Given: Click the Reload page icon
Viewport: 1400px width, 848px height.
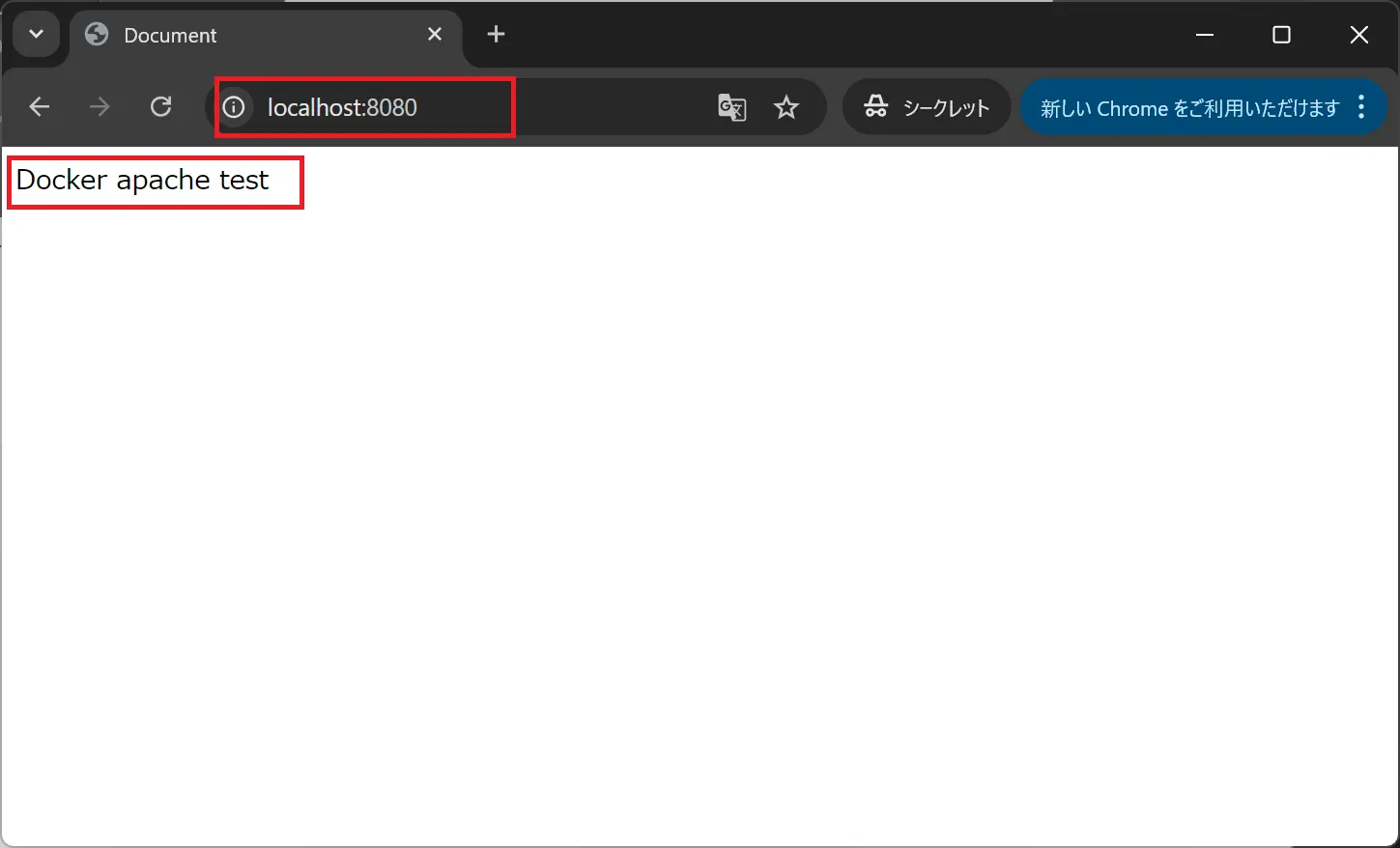Looking at the screenshot, I should click(x=160, y=106).
